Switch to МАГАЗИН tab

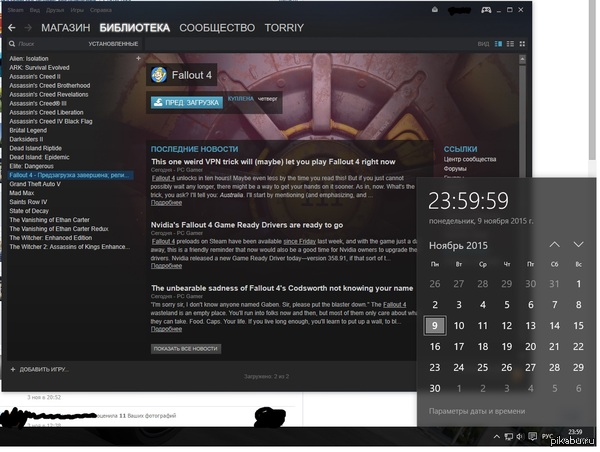(x=66, y=28)
